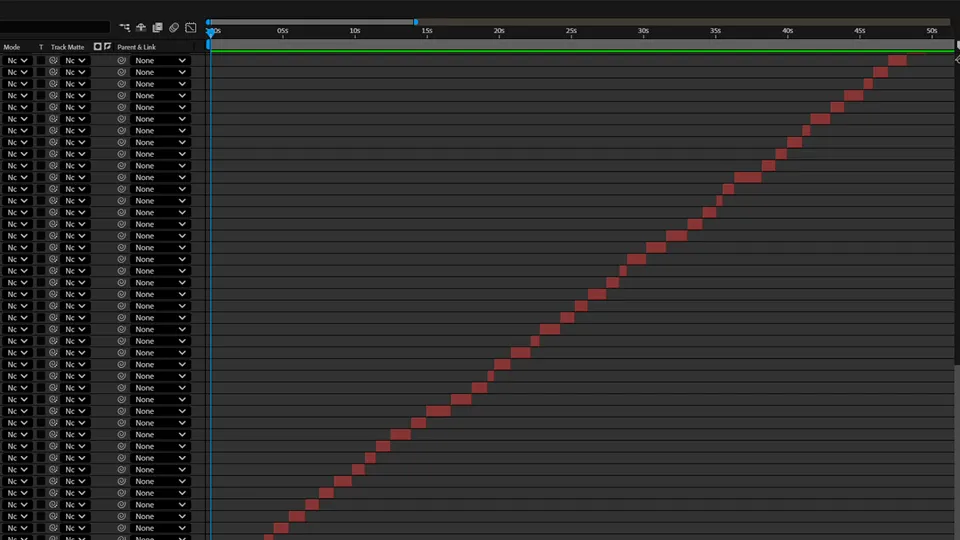Click the second layer row's track matte pick whip
960x540 pixels.
coord(53,72)
